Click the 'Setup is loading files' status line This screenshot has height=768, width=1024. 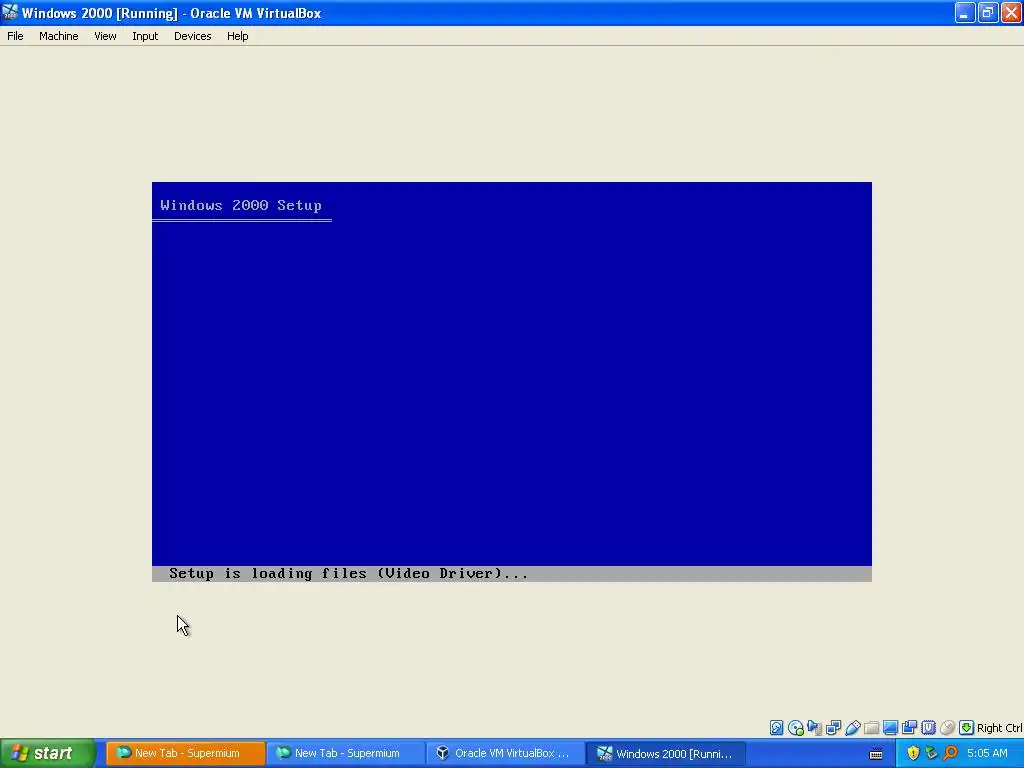pyautogui.click(x=511, y=573)
